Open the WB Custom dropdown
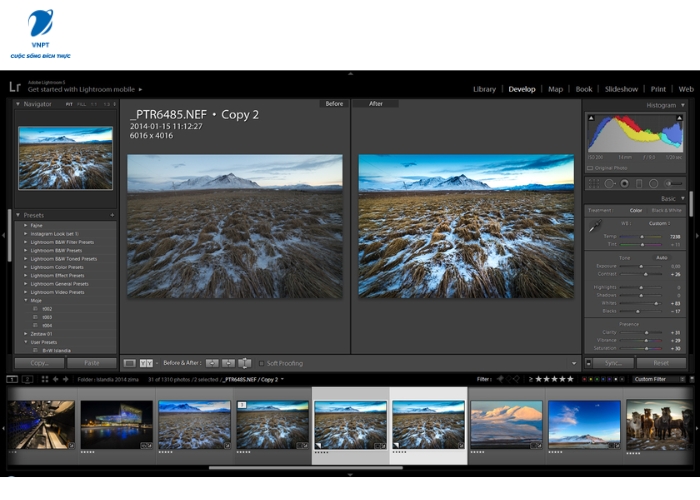Image resolution: width=700 pixels, height=500 pixels. coord(659,223)
